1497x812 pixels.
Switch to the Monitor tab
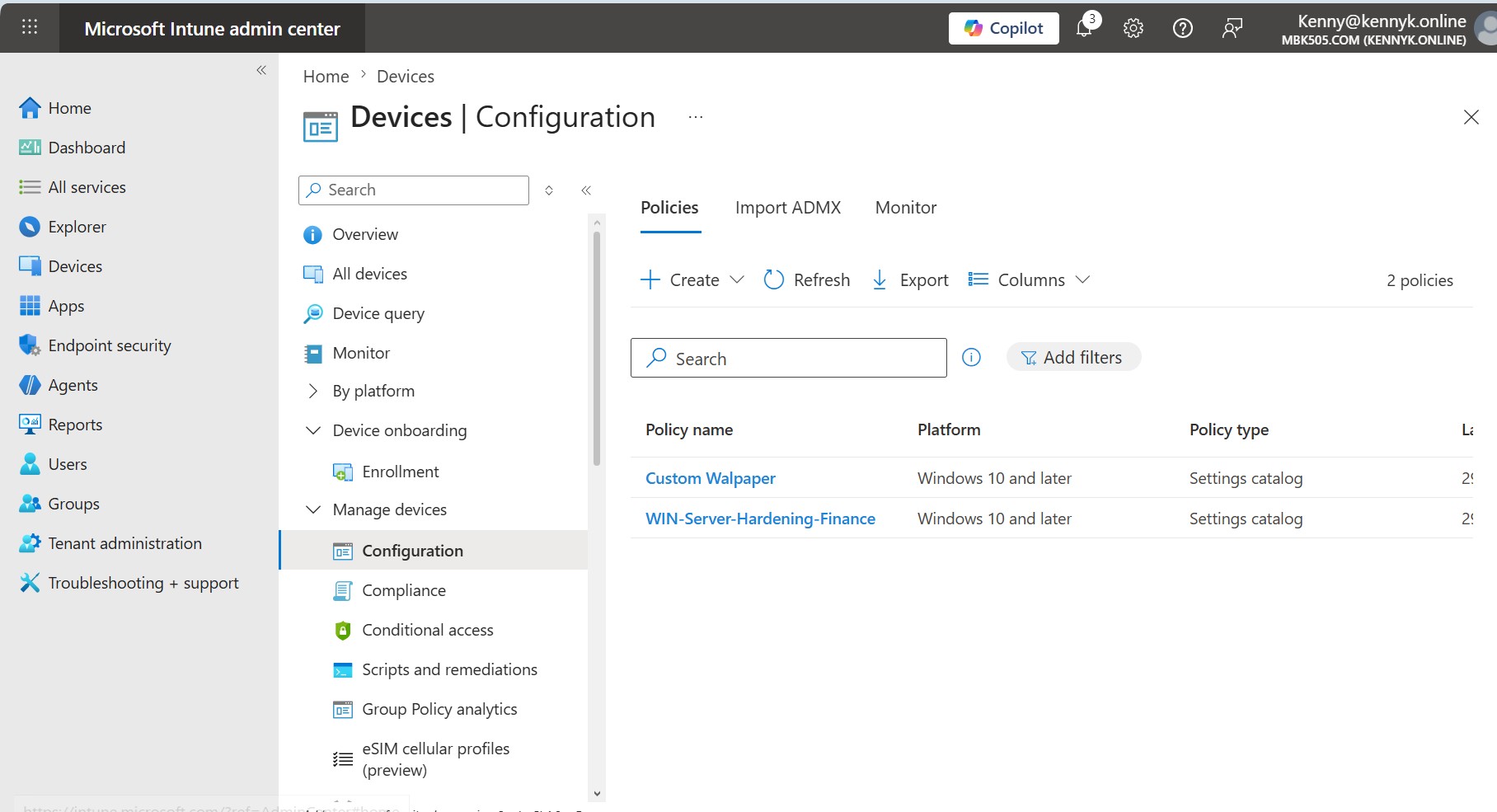(905, 208)
